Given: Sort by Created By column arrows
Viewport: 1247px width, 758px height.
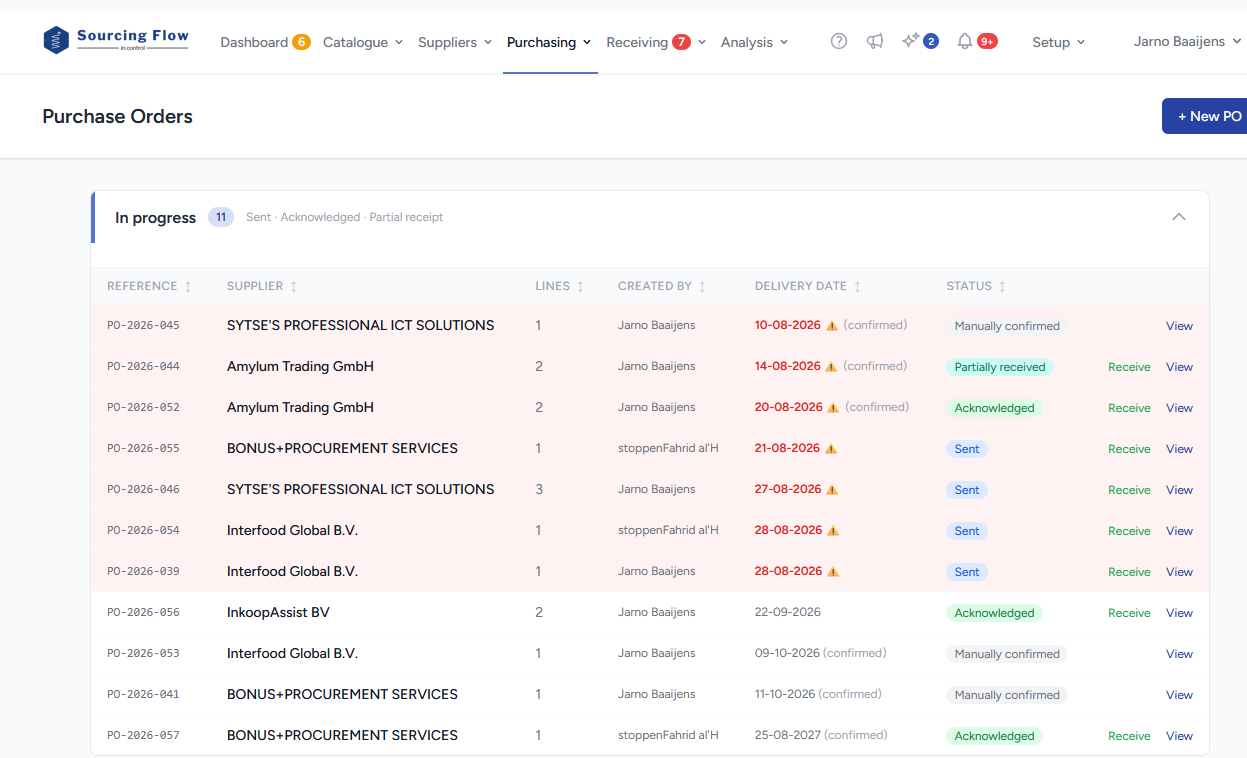Looking at the screenshot, I should point(702,286).
